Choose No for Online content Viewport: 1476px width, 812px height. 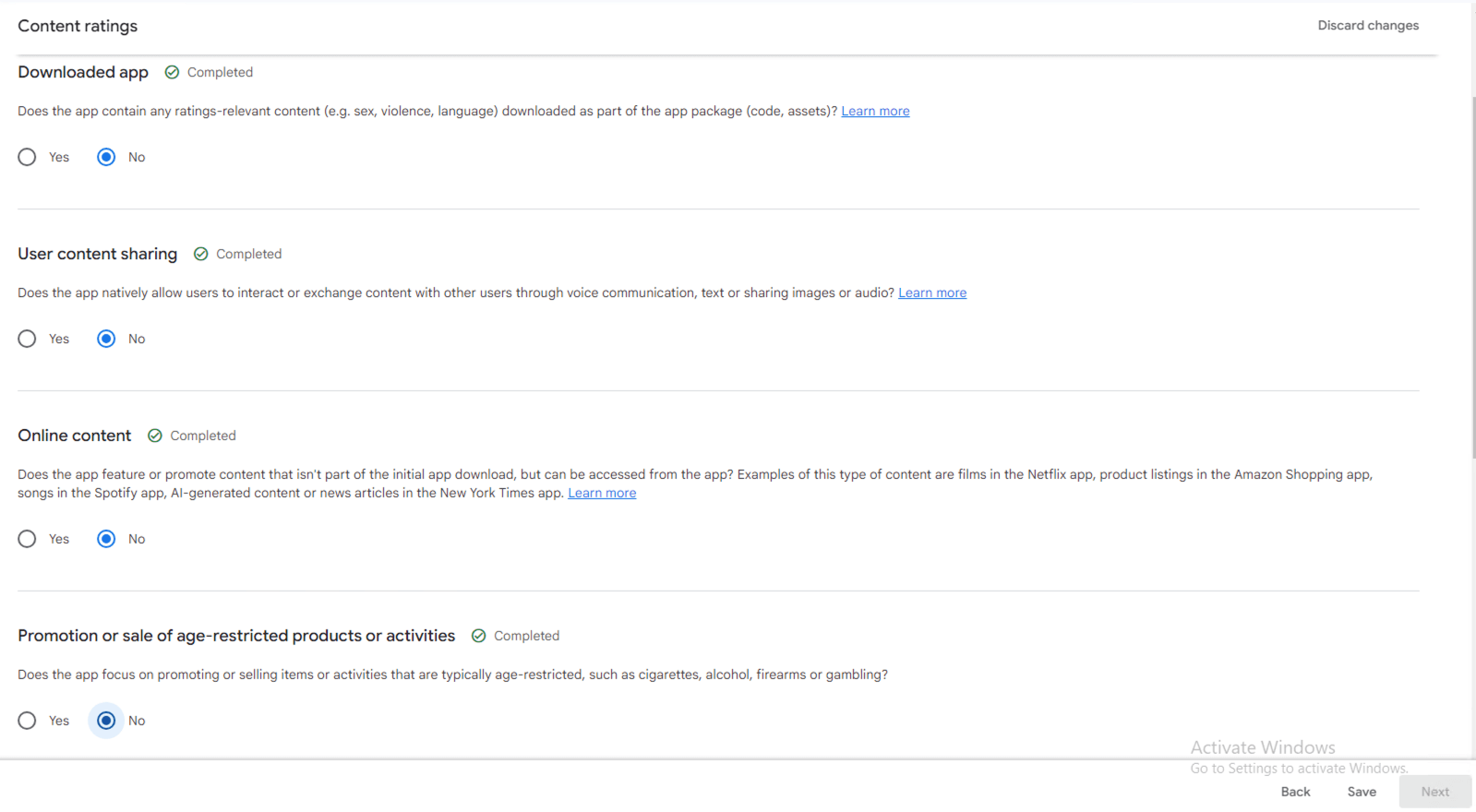click(106, 539)
